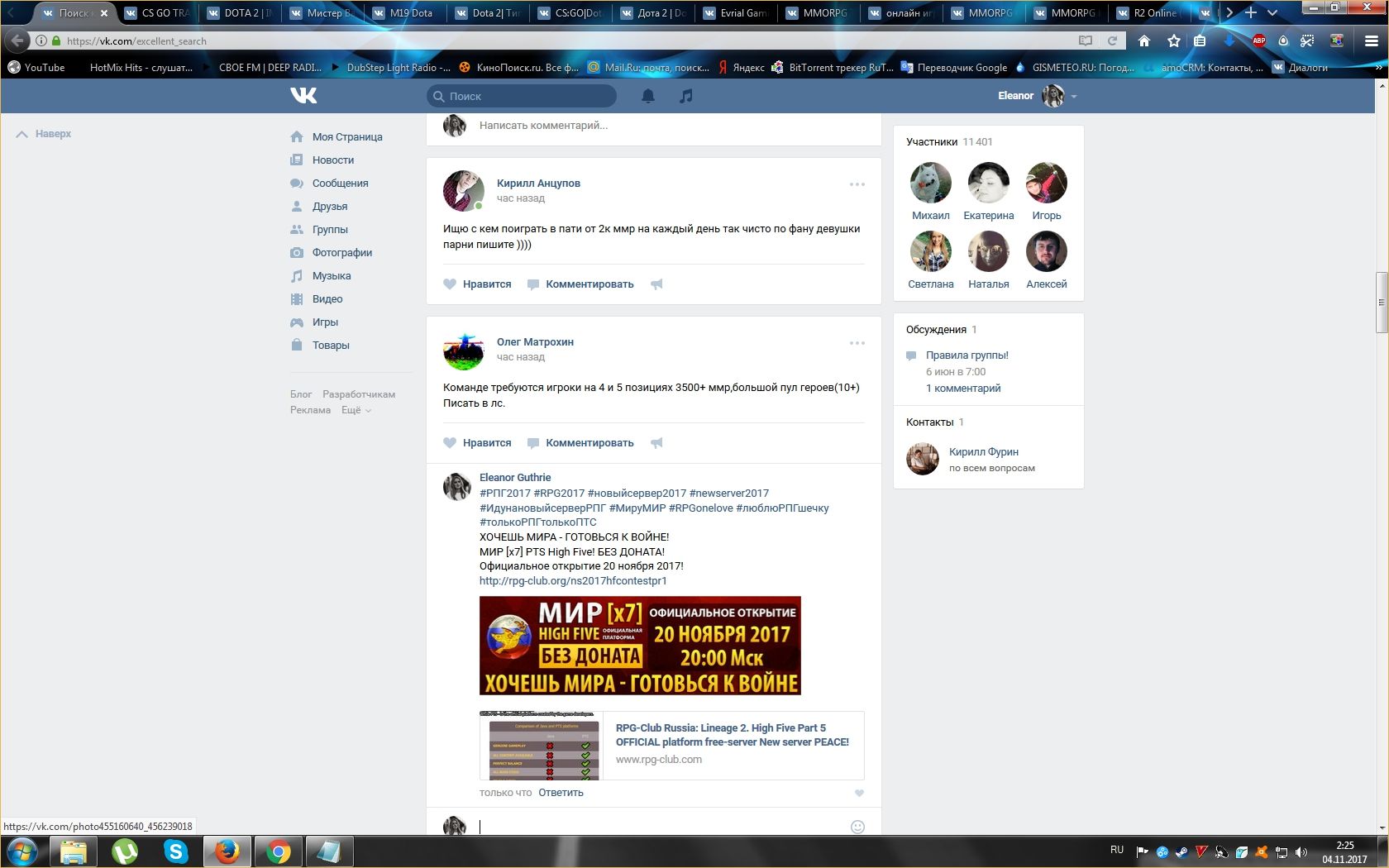Like Кирилл Анцупов's post with Нравится
1389x868 pixels.
point(478,284)
